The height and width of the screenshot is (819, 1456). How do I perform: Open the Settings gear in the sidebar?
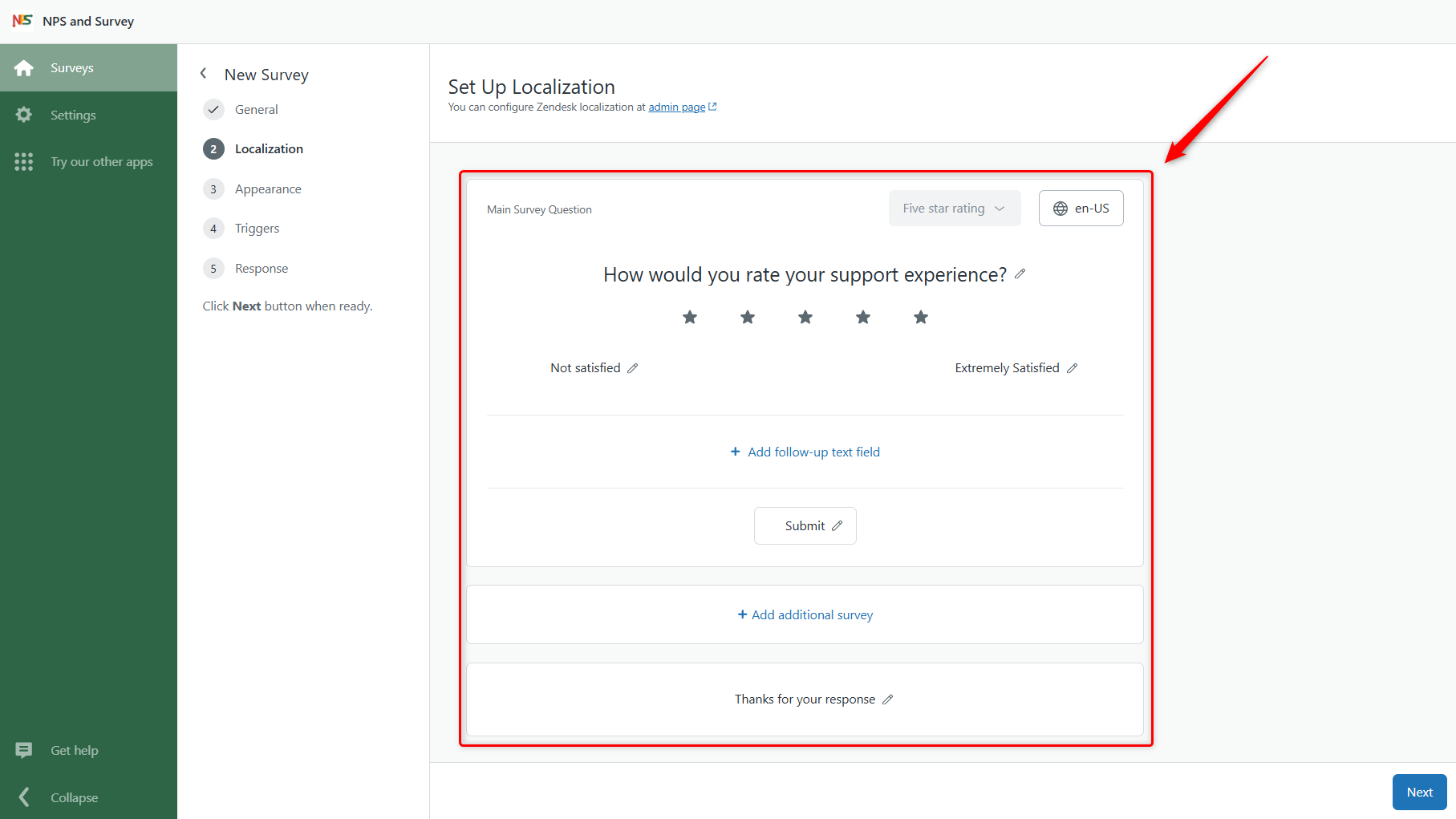(24, 115)
